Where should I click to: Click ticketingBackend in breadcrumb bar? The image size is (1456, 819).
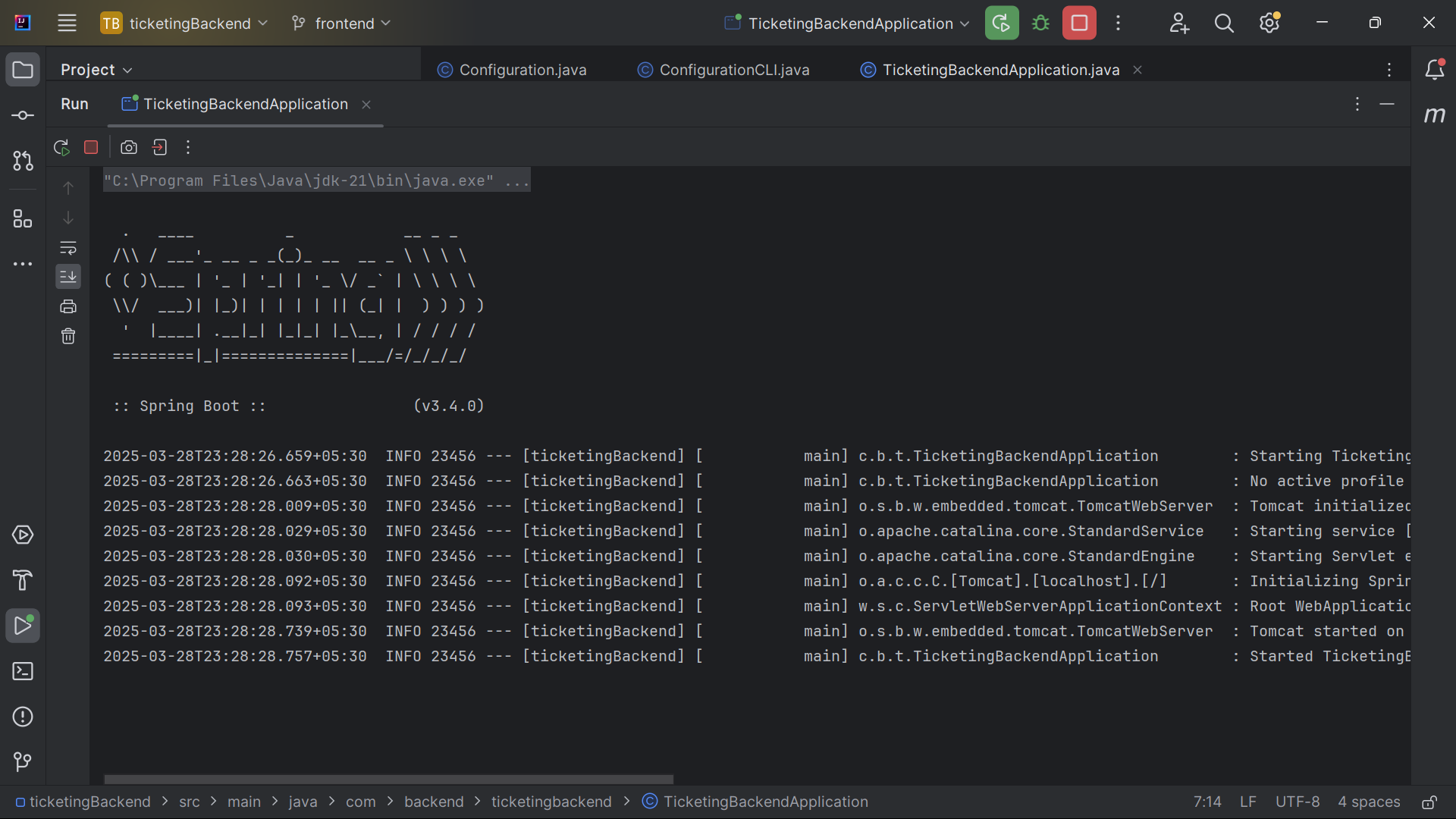click(x=83, y=802)
